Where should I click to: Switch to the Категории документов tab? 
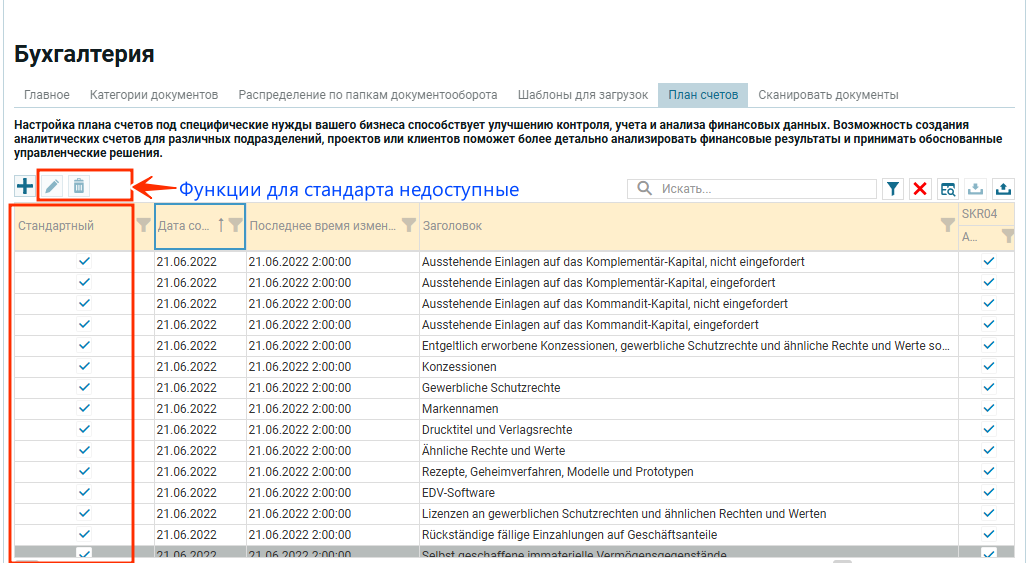point(153,95)
